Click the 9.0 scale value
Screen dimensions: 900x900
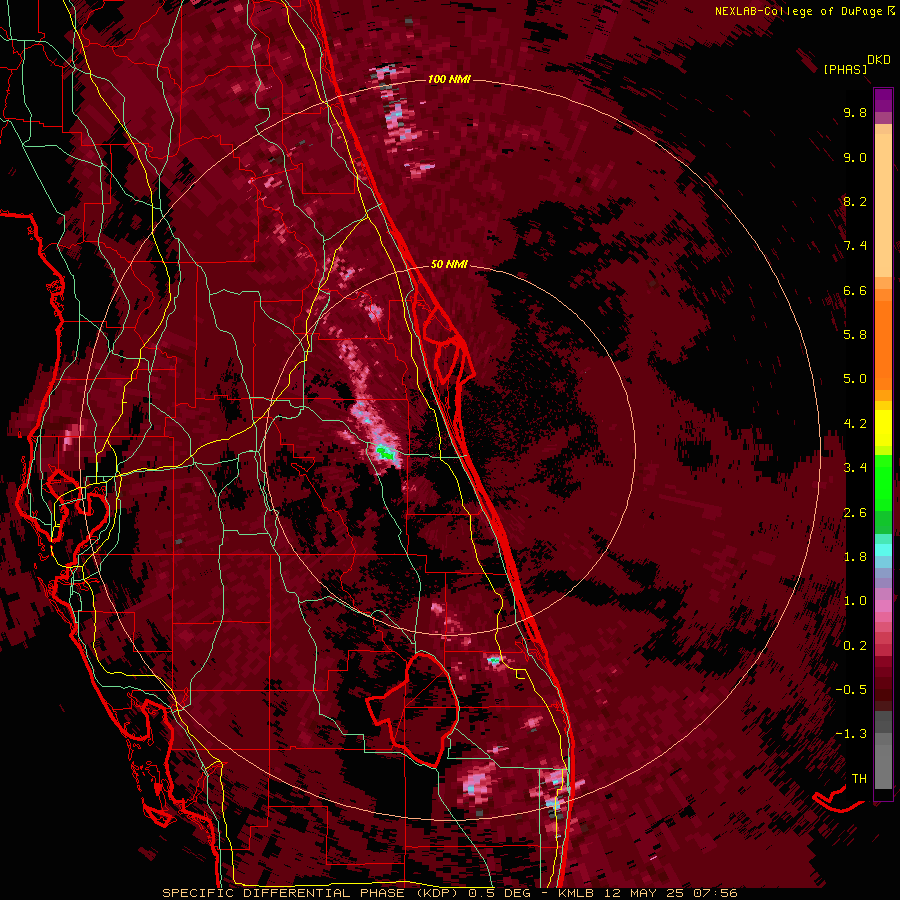855,157
